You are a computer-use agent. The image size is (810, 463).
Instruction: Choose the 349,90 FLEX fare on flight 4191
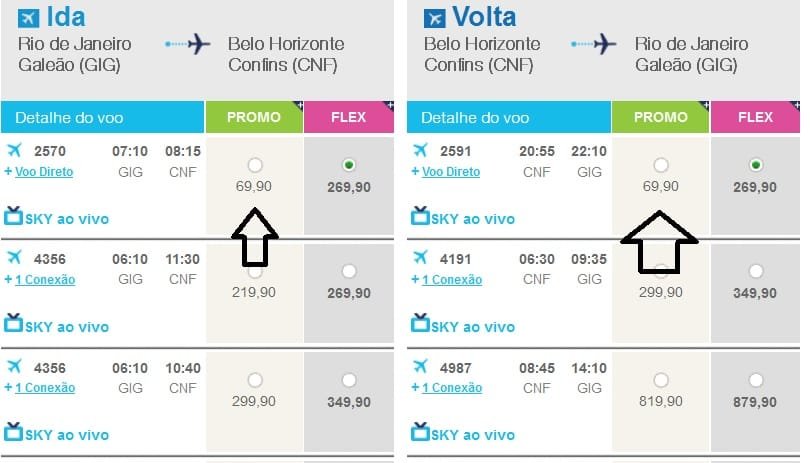click(x=756, y=271)
